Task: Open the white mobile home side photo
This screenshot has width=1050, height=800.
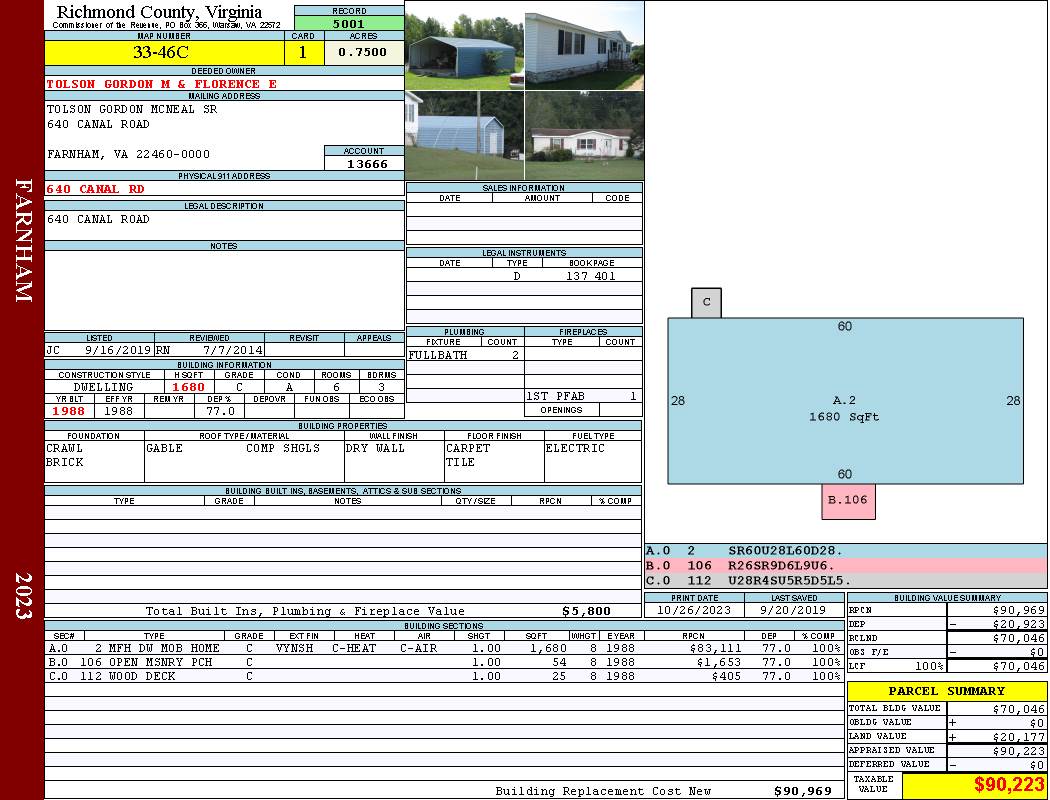Action: (584, 46)
